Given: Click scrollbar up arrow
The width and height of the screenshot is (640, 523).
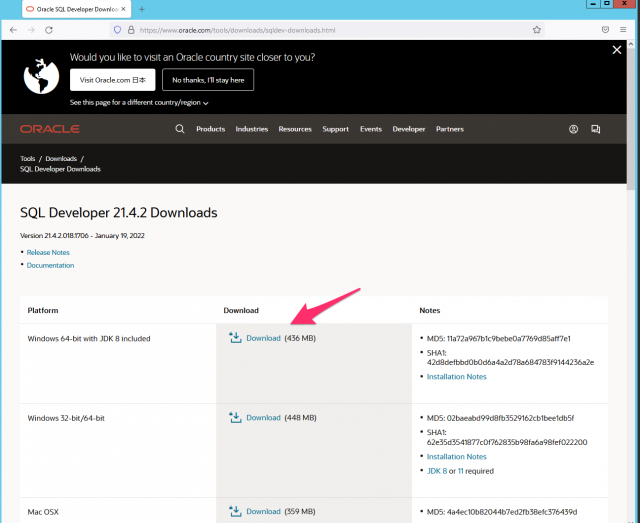Looking at the screenshot, I should (631, 44).
